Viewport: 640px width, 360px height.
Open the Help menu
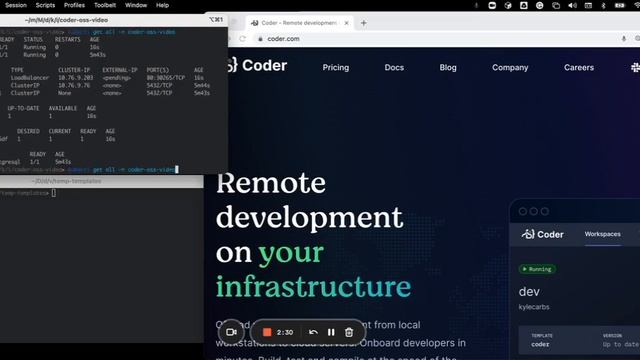pos(162,5)
